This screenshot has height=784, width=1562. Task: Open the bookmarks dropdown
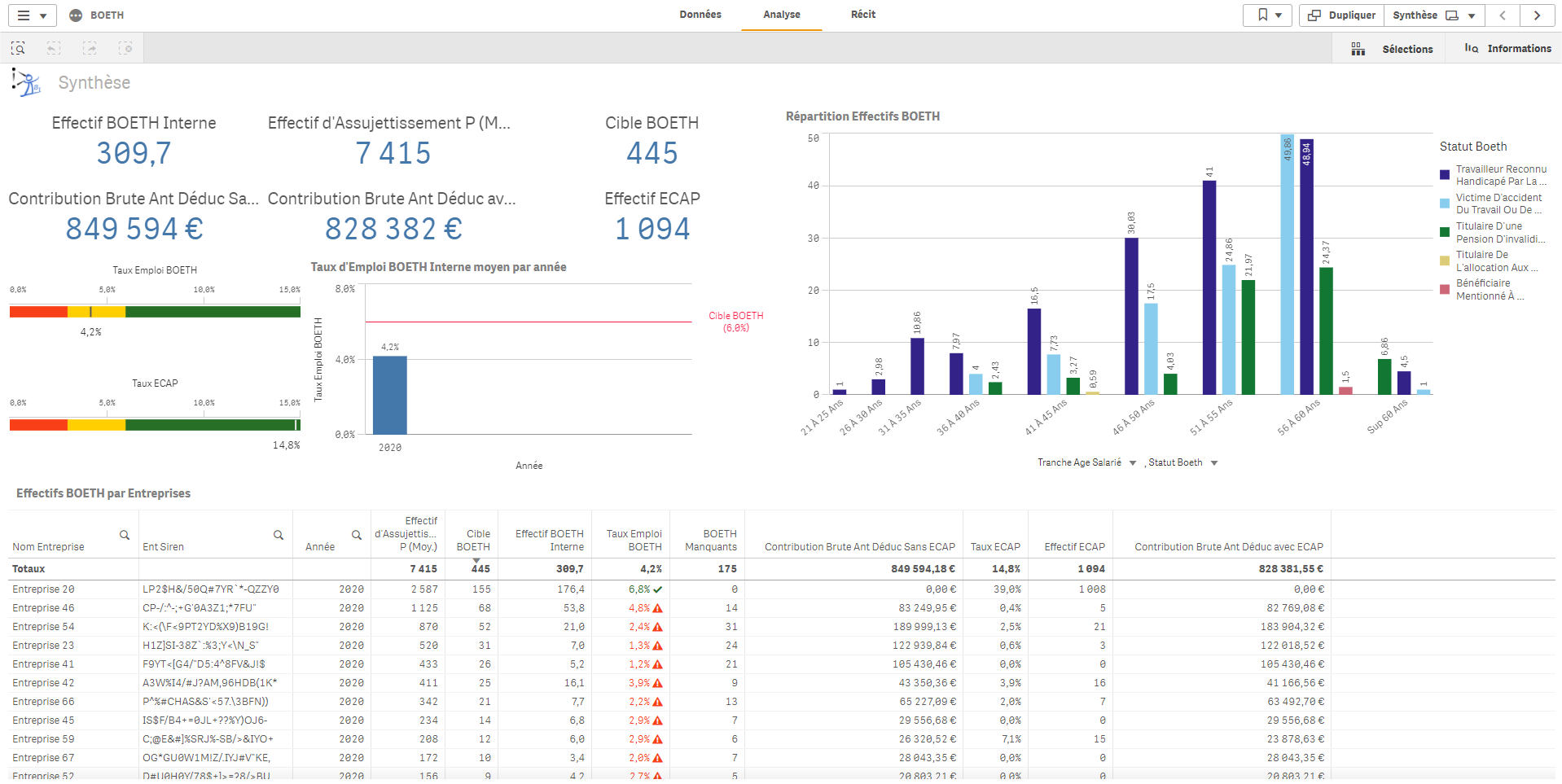click(1268, 15)
